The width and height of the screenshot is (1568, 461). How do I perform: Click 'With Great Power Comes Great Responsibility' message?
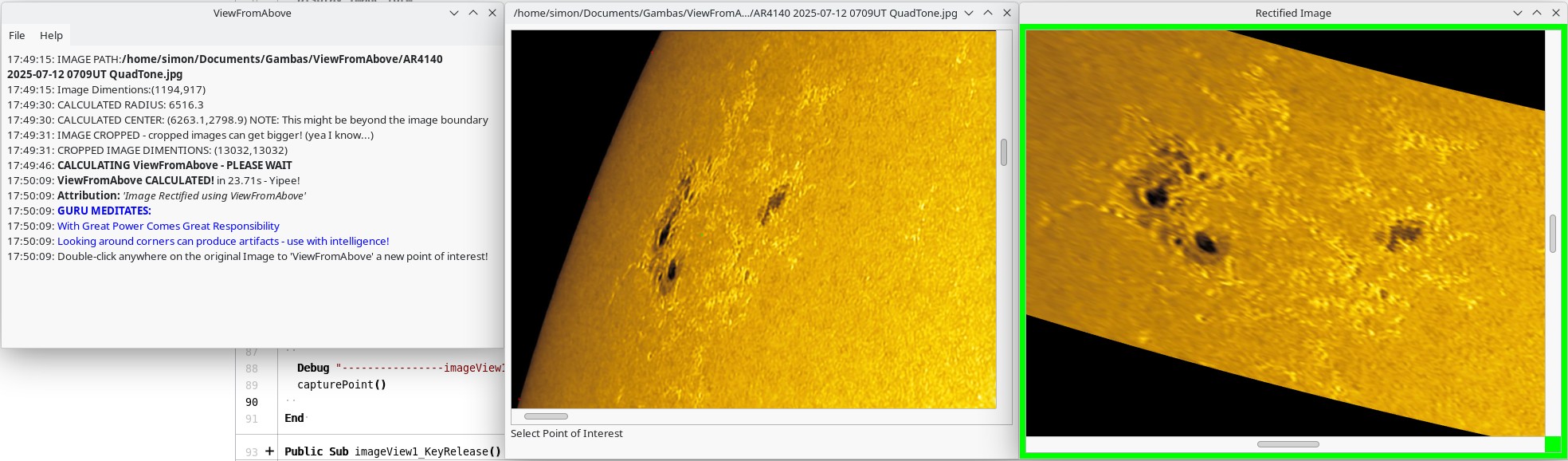tap(168, 226)
